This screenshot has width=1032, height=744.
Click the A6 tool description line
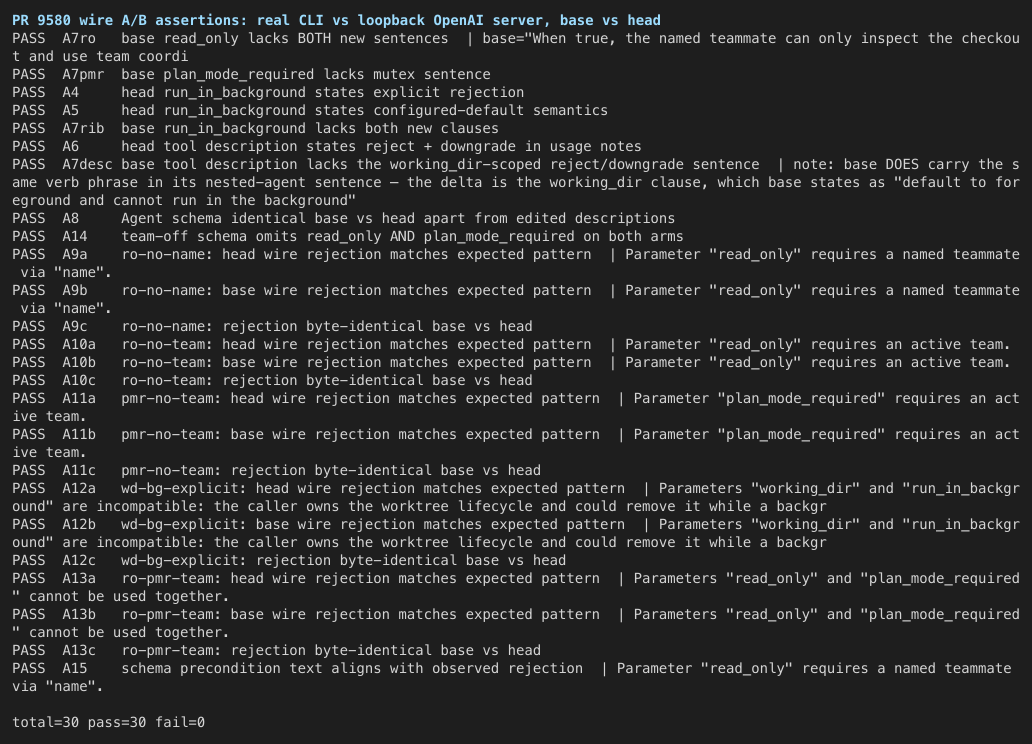[x=327, y=146]
